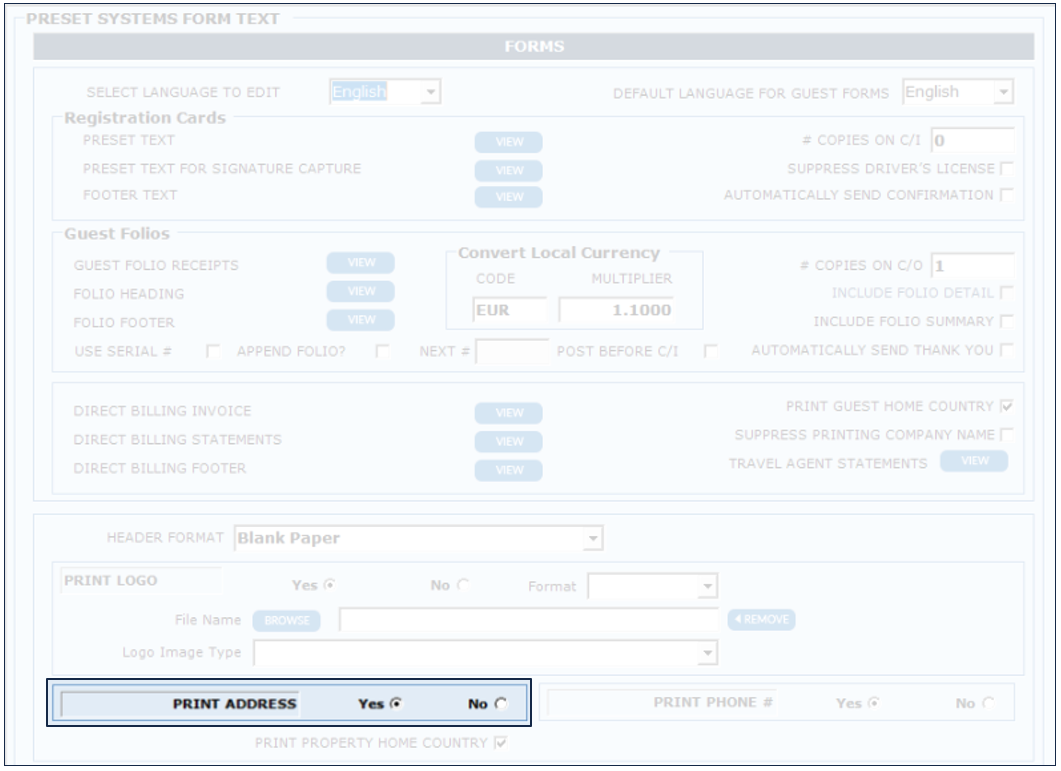Open Default Language for Guest Forms dropdown

[x=1003, y=93]
